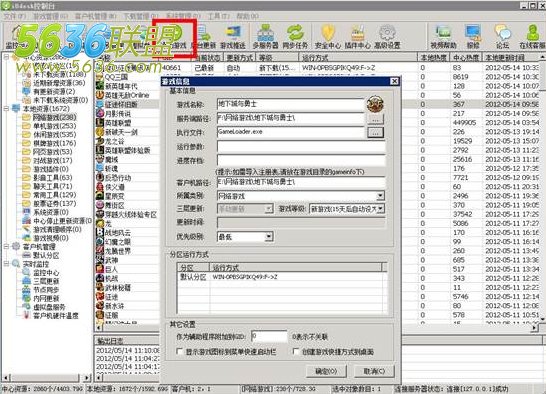
Task: Click into the 运行参数 input field
Action: (301, 147)
